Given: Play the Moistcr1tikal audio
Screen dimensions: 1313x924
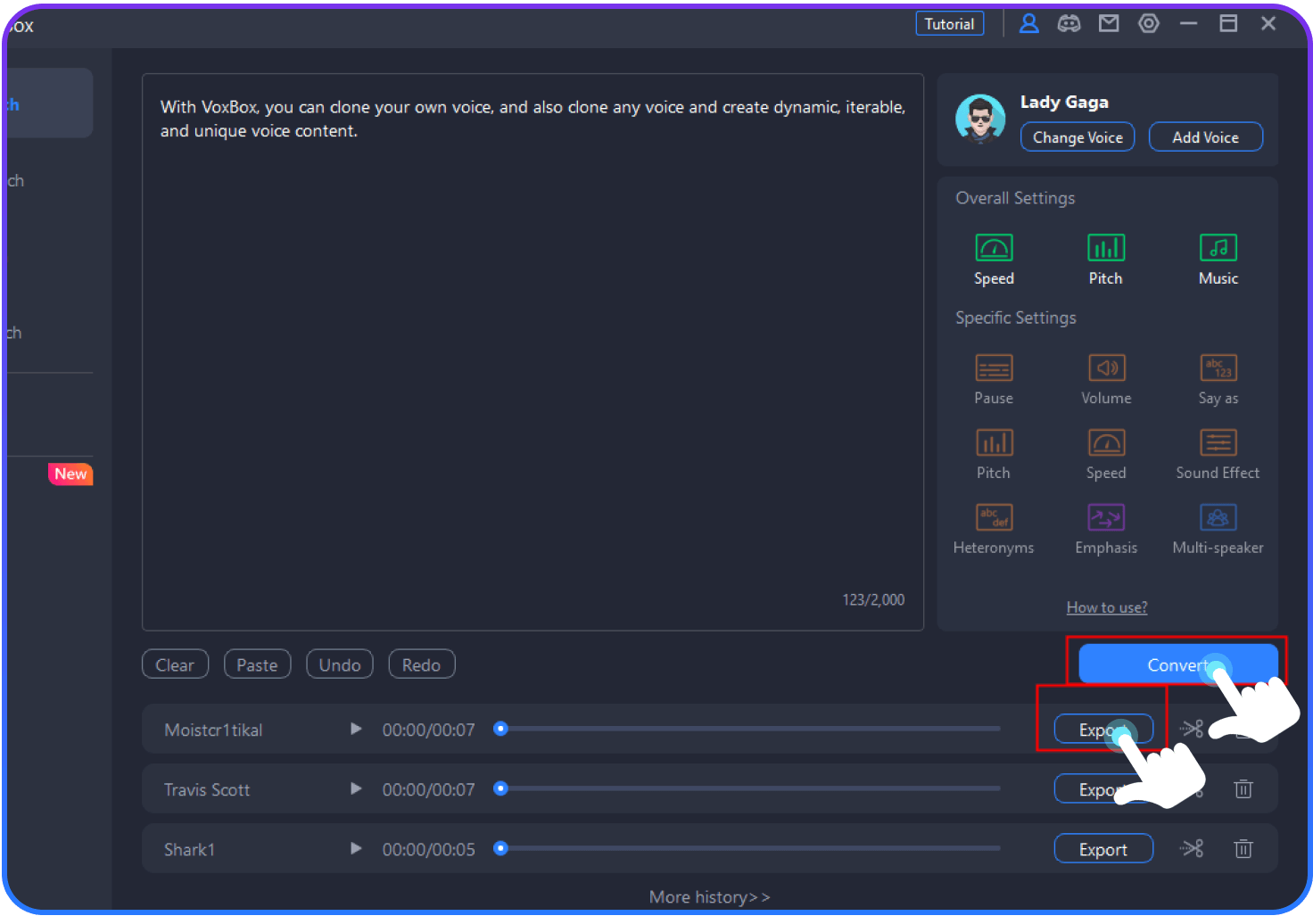Looking at the screenshot, I should coord(356,729).
